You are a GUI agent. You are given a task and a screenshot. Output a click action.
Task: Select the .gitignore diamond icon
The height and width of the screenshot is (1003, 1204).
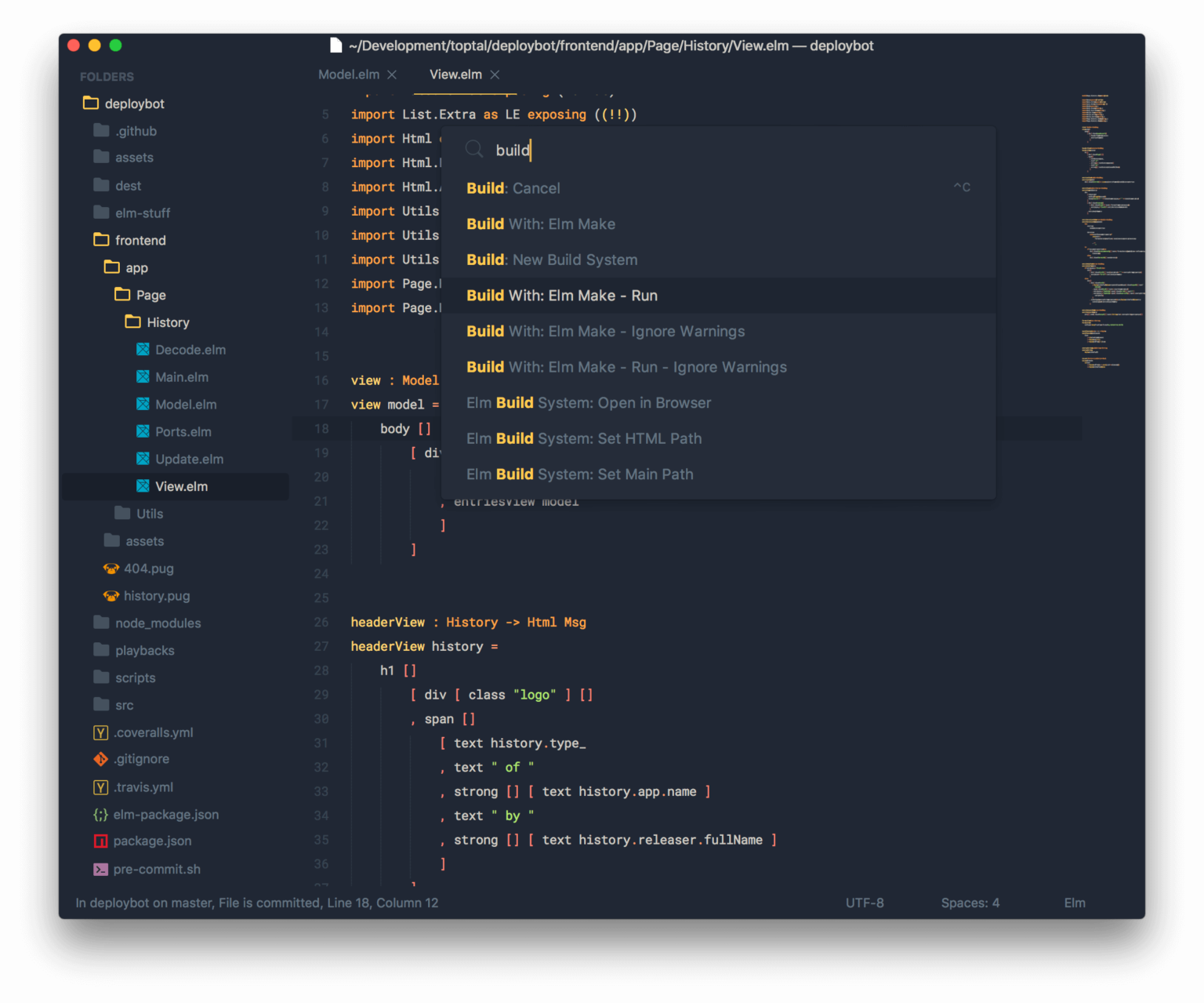click(100, 759)
